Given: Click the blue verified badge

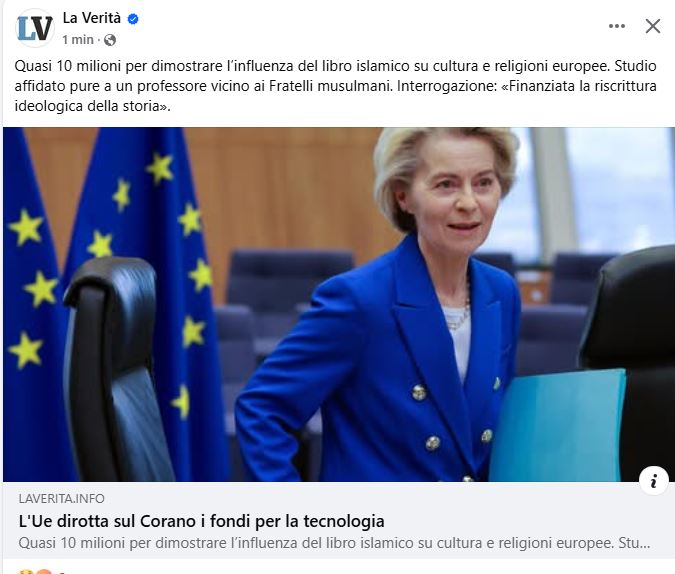Looking at the screenshot, I should 133,19.
